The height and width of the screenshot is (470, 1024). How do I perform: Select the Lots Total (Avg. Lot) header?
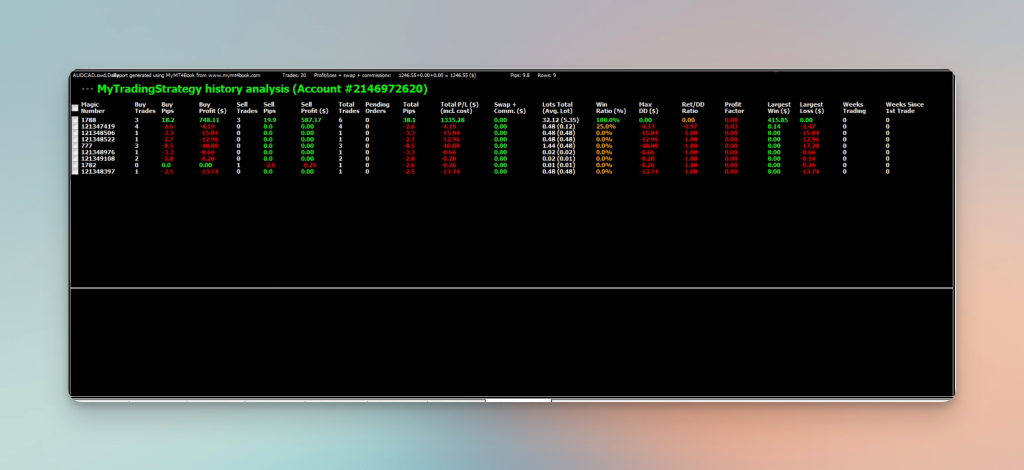click(558, 108)
